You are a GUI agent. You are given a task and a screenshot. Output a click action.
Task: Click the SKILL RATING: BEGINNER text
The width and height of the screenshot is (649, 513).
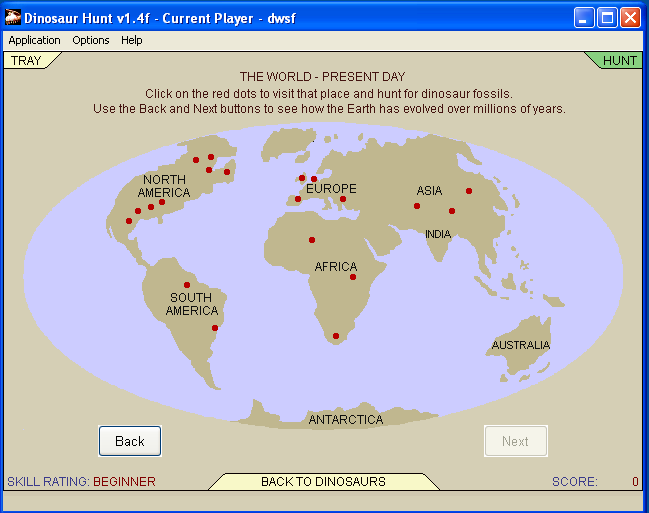tap(82, 482)
